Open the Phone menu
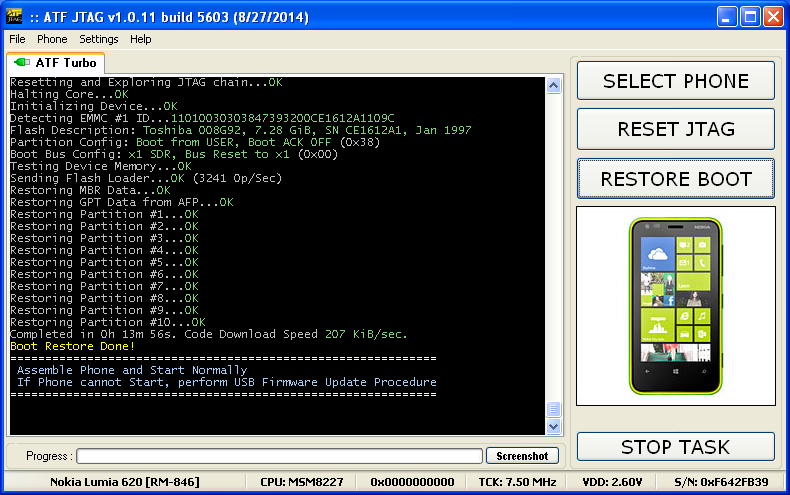The width and height of the screenshot is (790, 495). tap(52, 39)
